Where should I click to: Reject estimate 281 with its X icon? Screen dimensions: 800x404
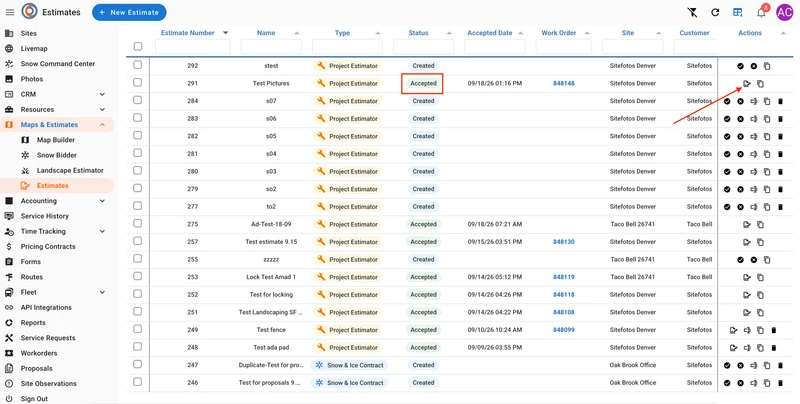tap(740, 154)
